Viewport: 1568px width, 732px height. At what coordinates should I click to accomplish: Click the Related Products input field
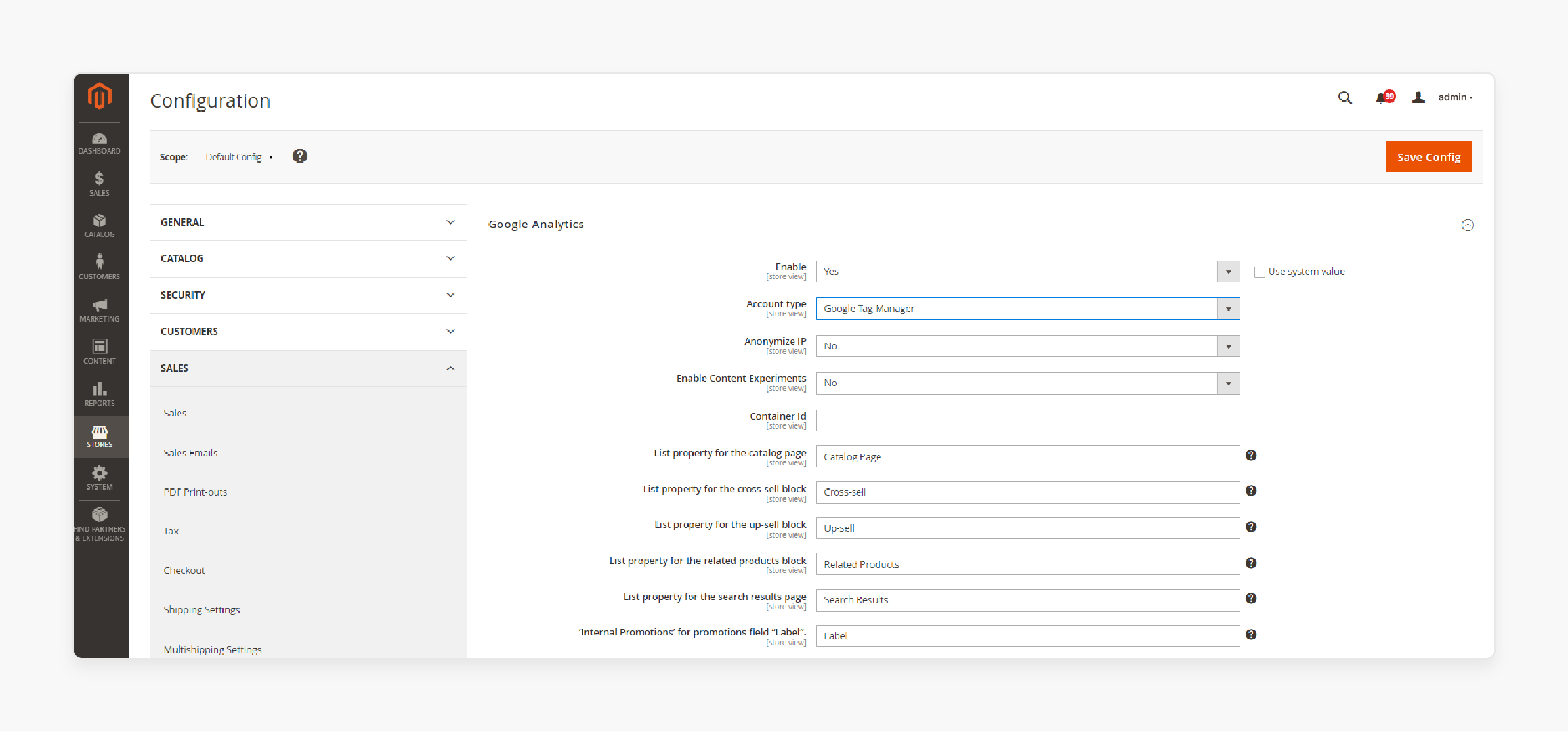1028,565
